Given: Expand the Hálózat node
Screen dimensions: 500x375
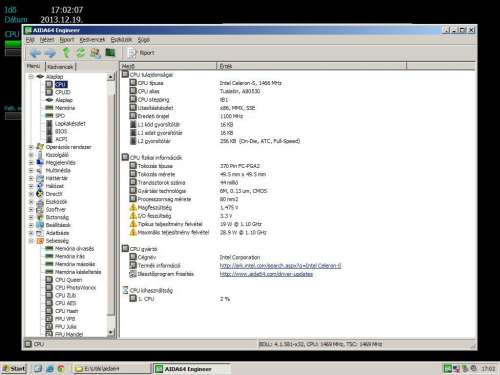Looking at the screenshot, I should [31, 186].
